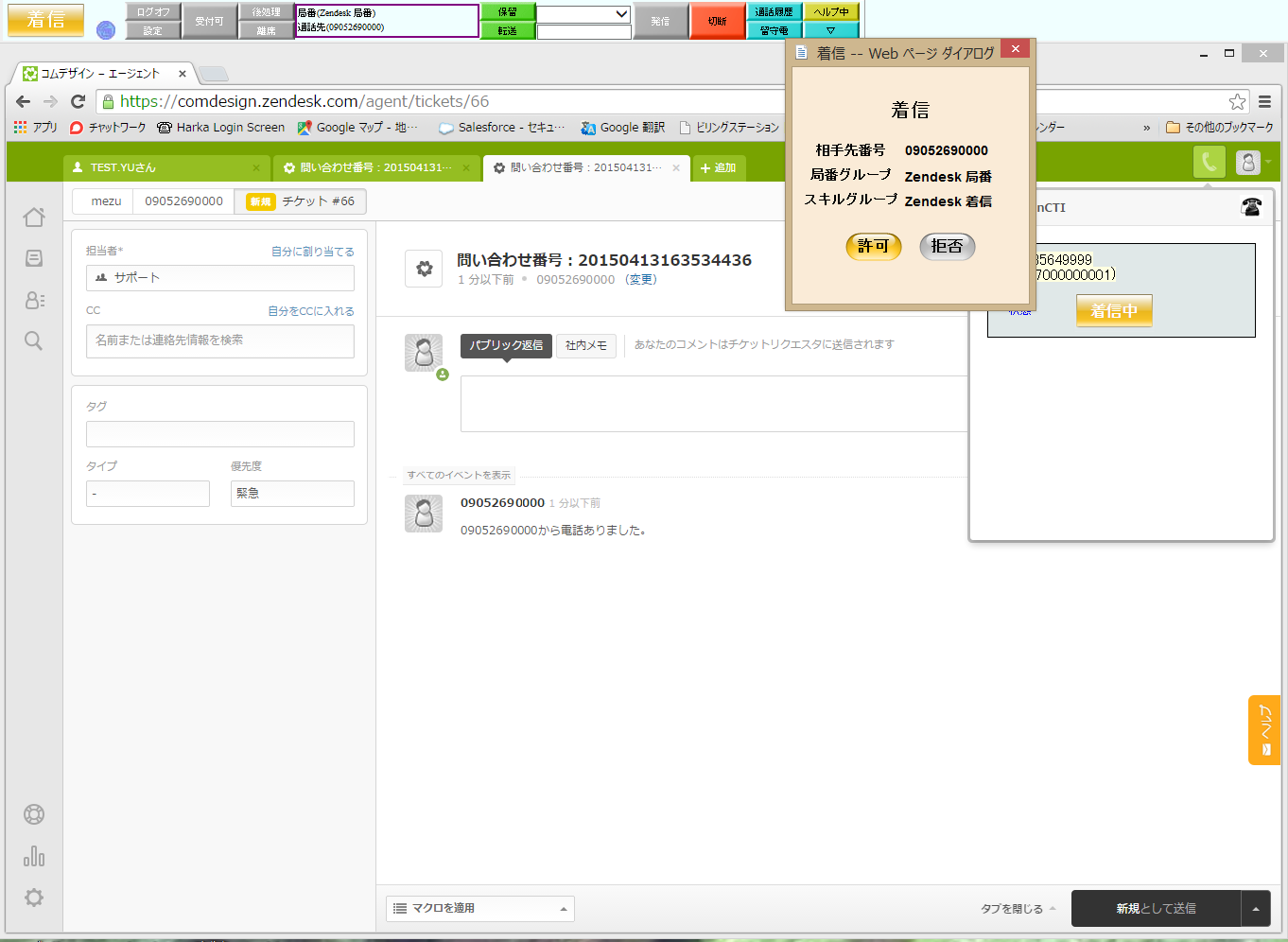
Task: Open the その他のブックマーク folder
Action: coord(1220,127)
